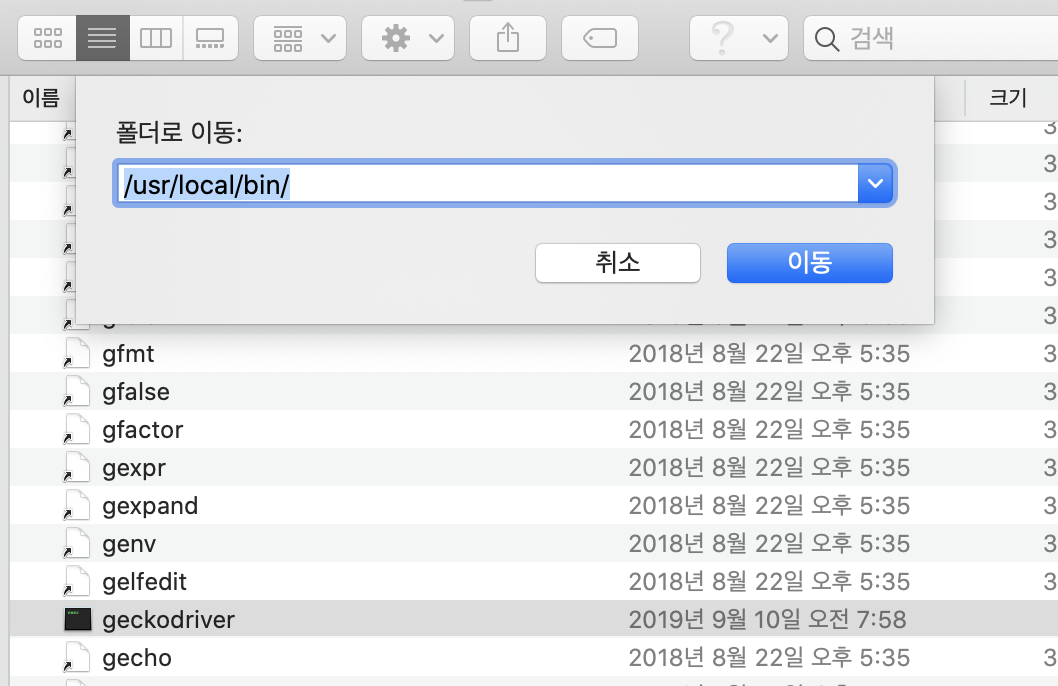Click the 폴더로 이동 dialog label
Viewport: 1058px width, 686px height.
tap(179, 132)
